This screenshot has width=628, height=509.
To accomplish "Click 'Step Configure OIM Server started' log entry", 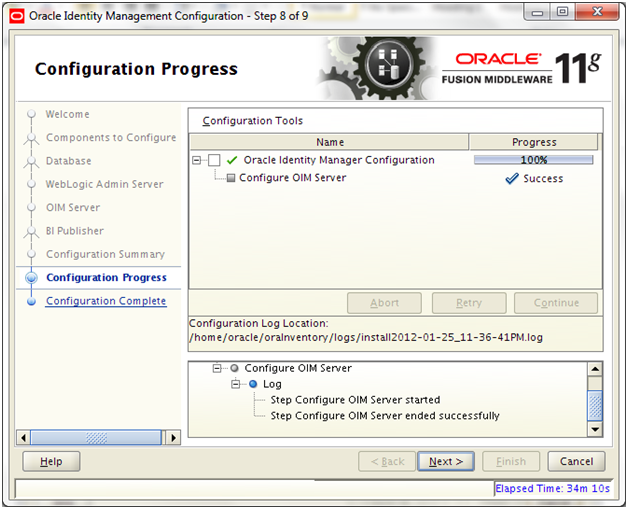I will pyautogui.click(x=355, y=400).
